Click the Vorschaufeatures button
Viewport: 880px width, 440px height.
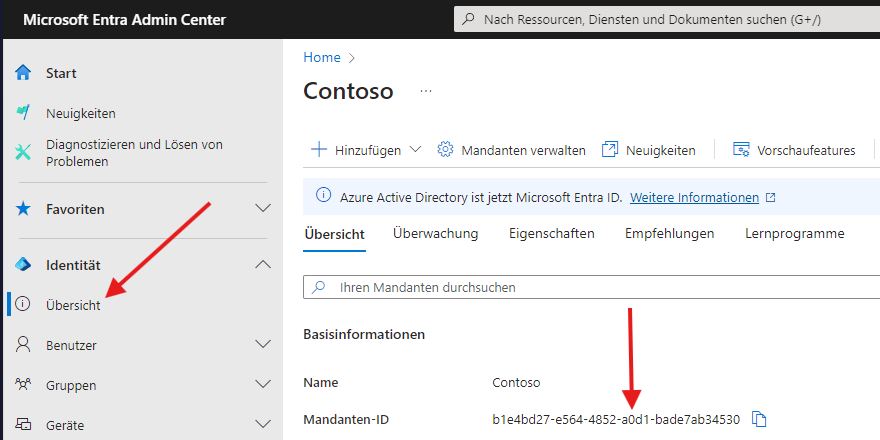(794, 150)
